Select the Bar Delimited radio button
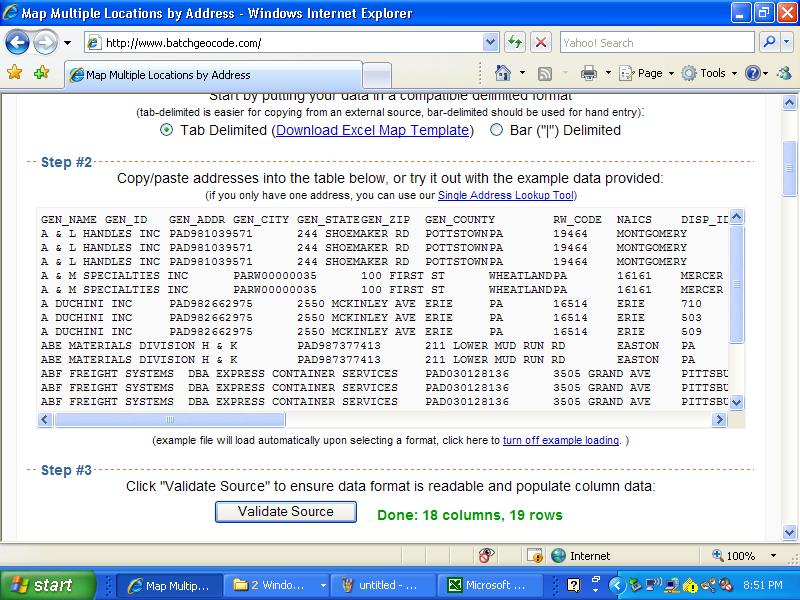 496,130
